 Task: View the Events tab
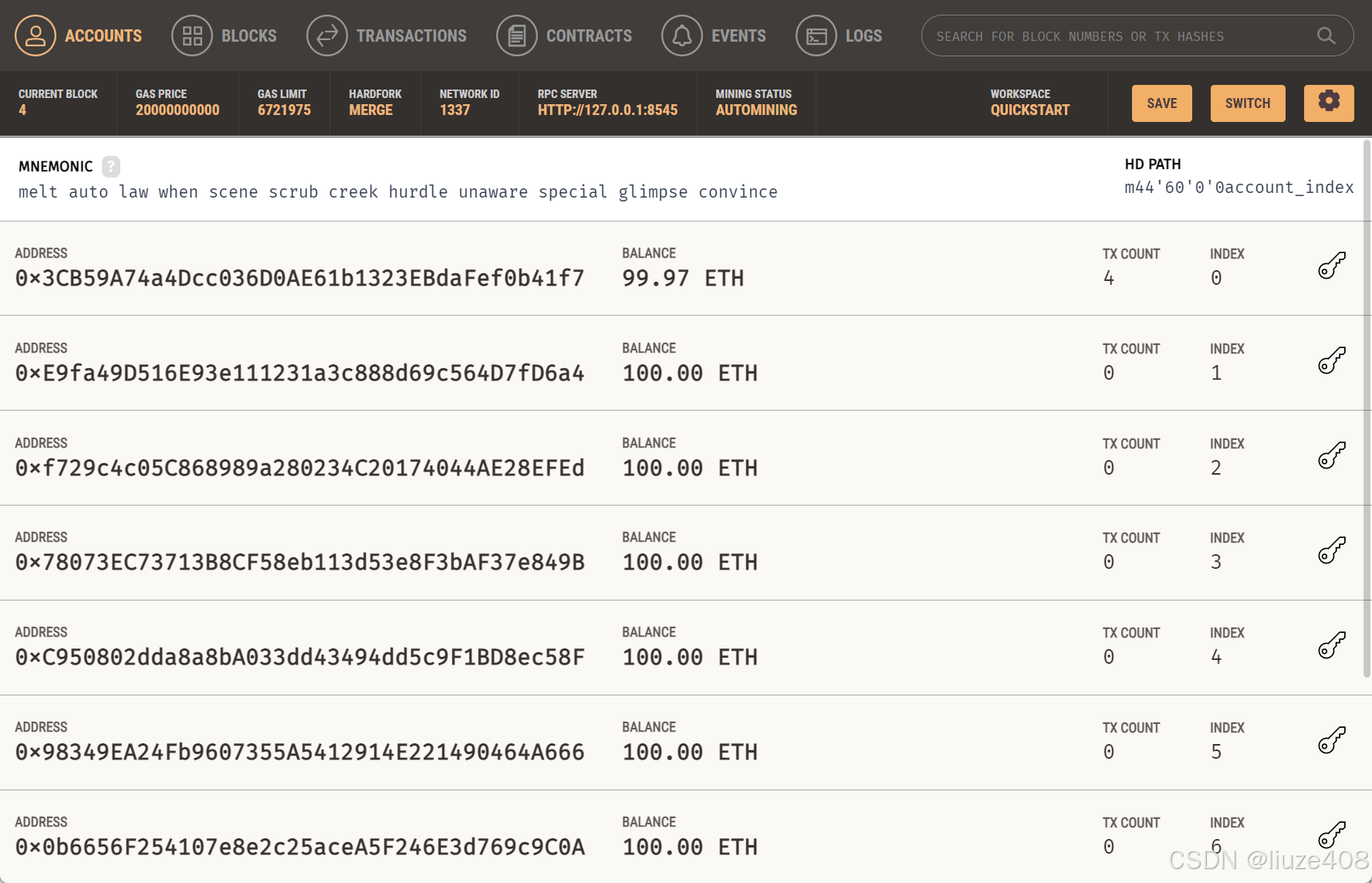[714, 36]
